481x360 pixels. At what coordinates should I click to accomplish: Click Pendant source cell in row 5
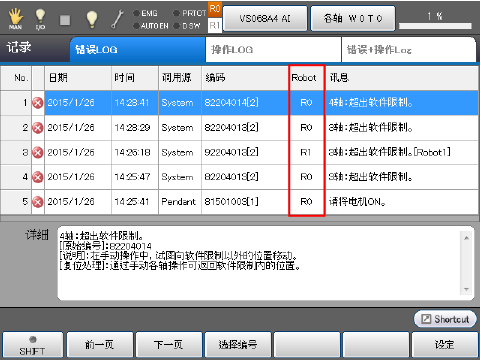pyautogui.click(x=180, y=202)
